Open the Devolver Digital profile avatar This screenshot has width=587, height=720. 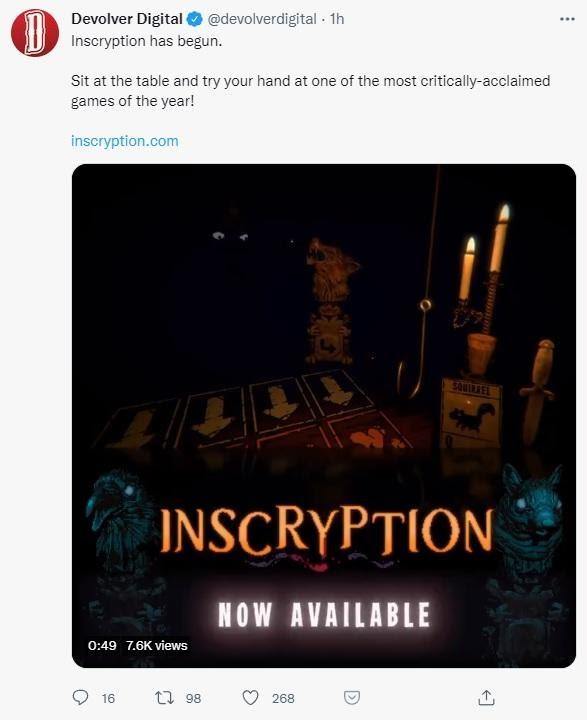tap(35, 33)
